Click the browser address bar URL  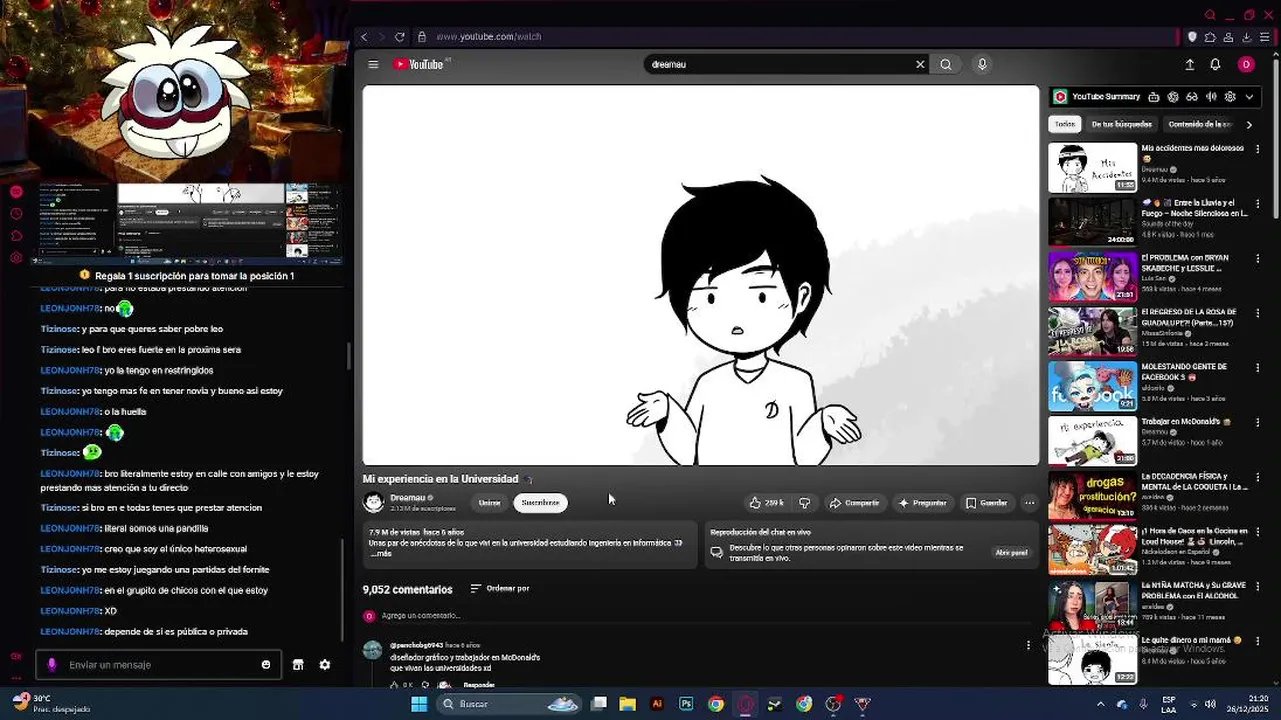coord(489,37)
